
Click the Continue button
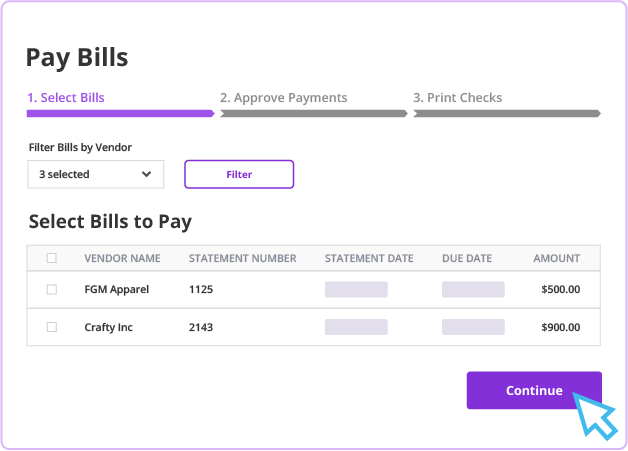pyautogui.click(x=534, y=390)
